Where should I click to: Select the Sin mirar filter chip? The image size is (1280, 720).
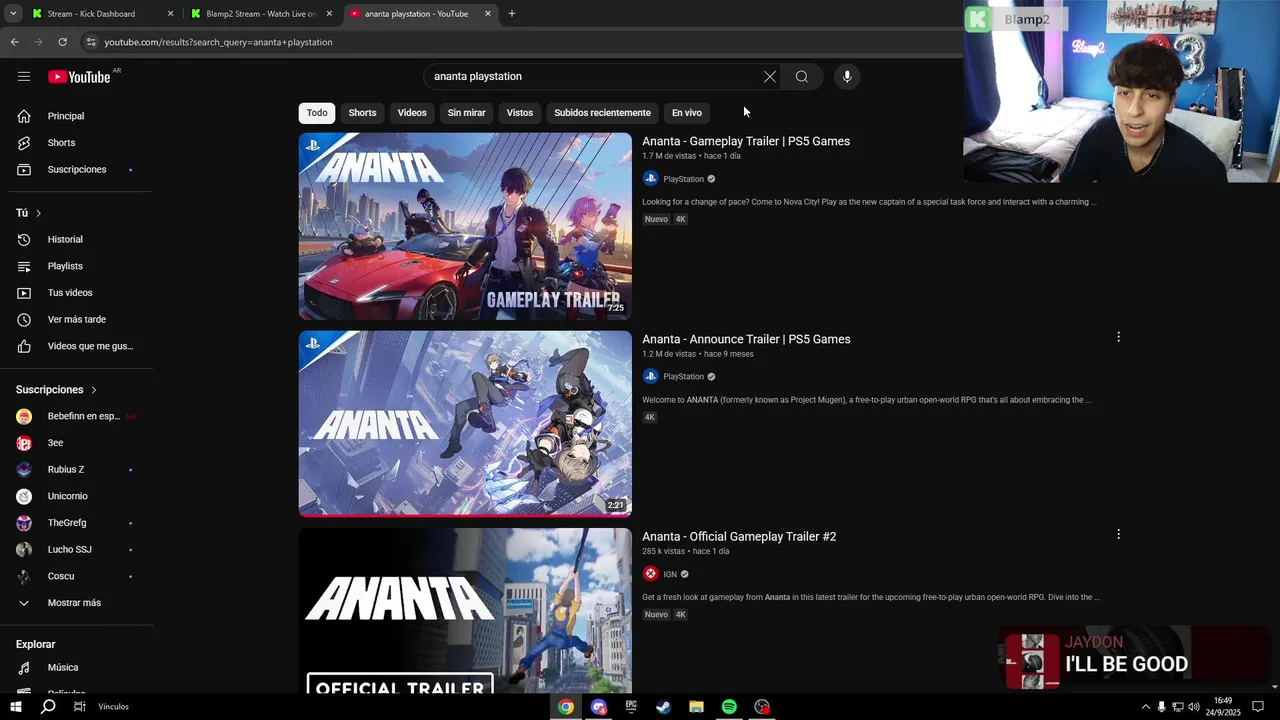[x=466, y=112]
